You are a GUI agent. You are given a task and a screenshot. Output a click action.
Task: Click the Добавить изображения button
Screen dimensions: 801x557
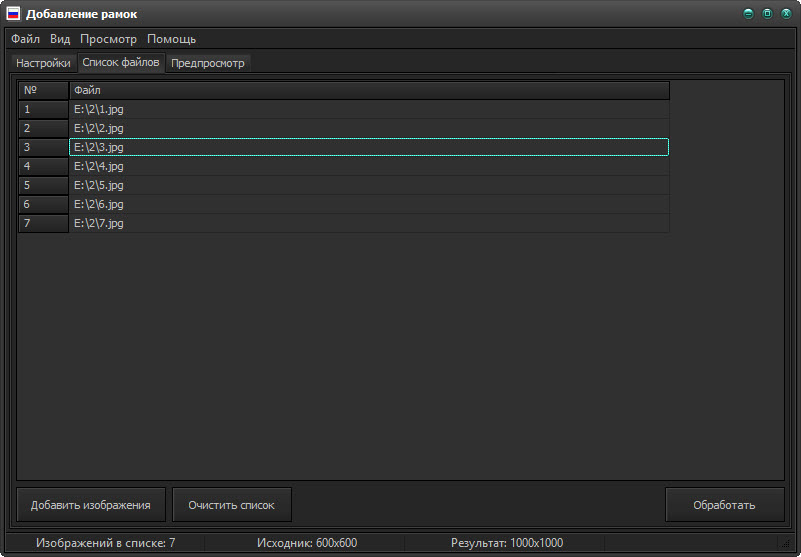pos(91,505)
